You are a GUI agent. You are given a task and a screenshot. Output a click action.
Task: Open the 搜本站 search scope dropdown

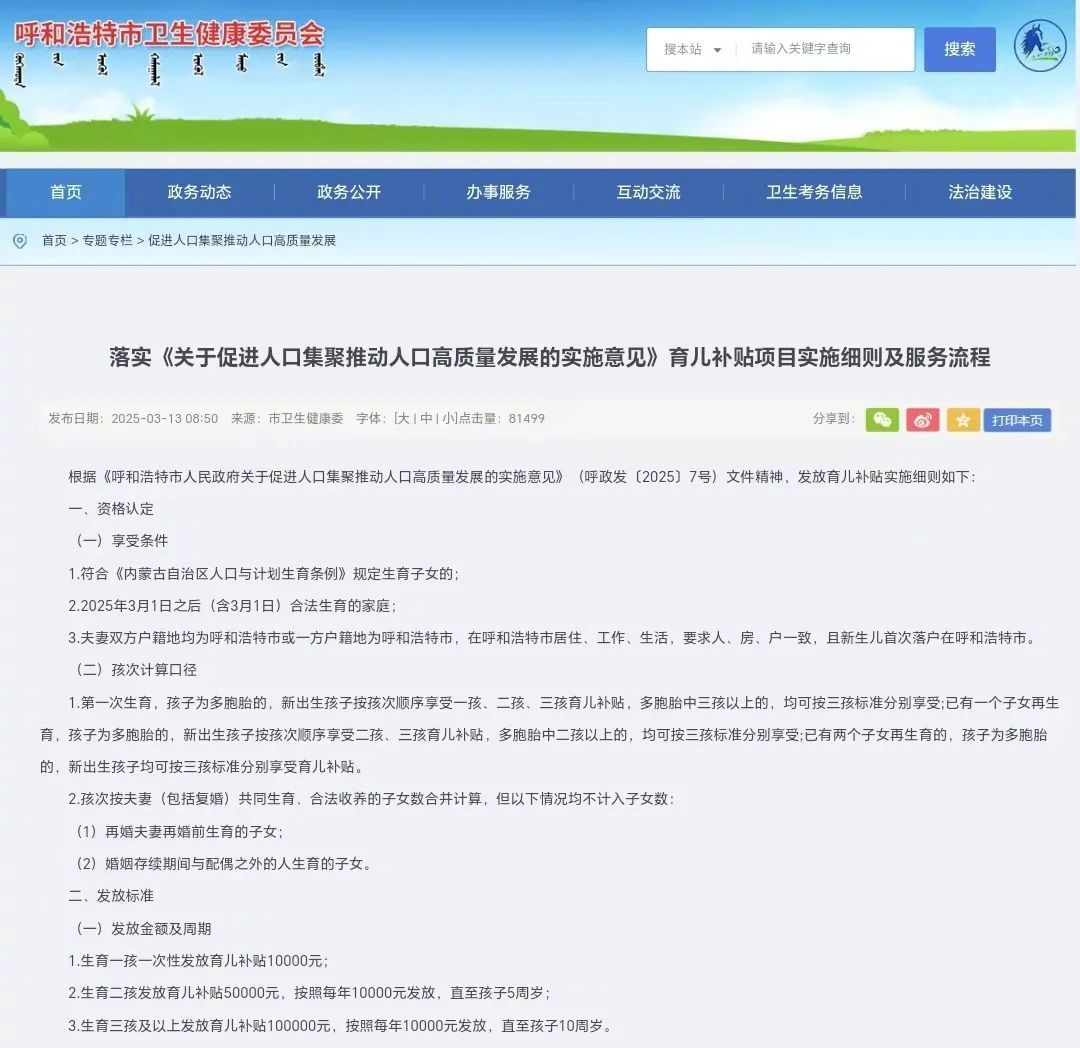tap(692, 49)
